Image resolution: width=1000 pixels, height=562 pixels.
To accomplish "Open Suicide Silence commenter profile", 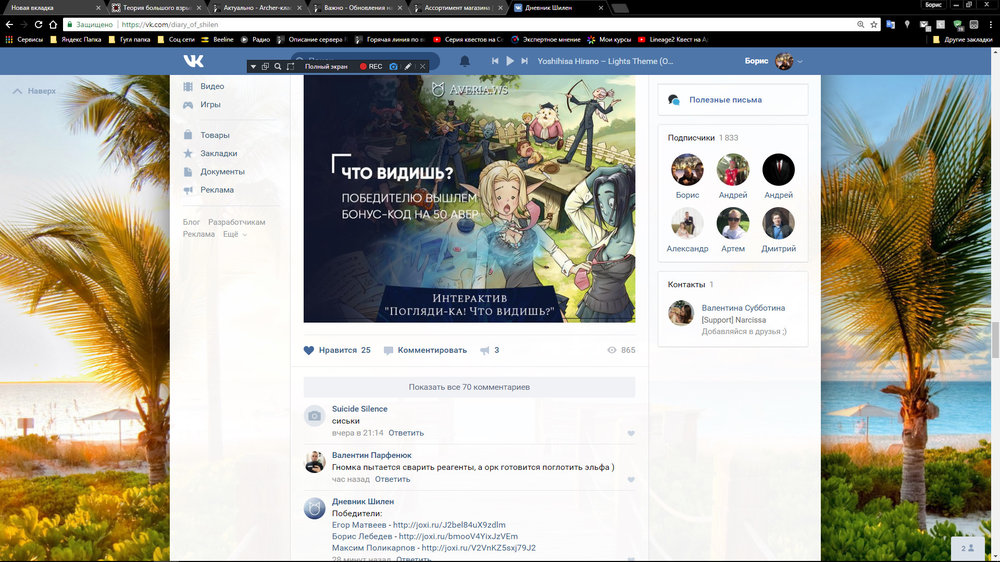I will pos(360,409).
